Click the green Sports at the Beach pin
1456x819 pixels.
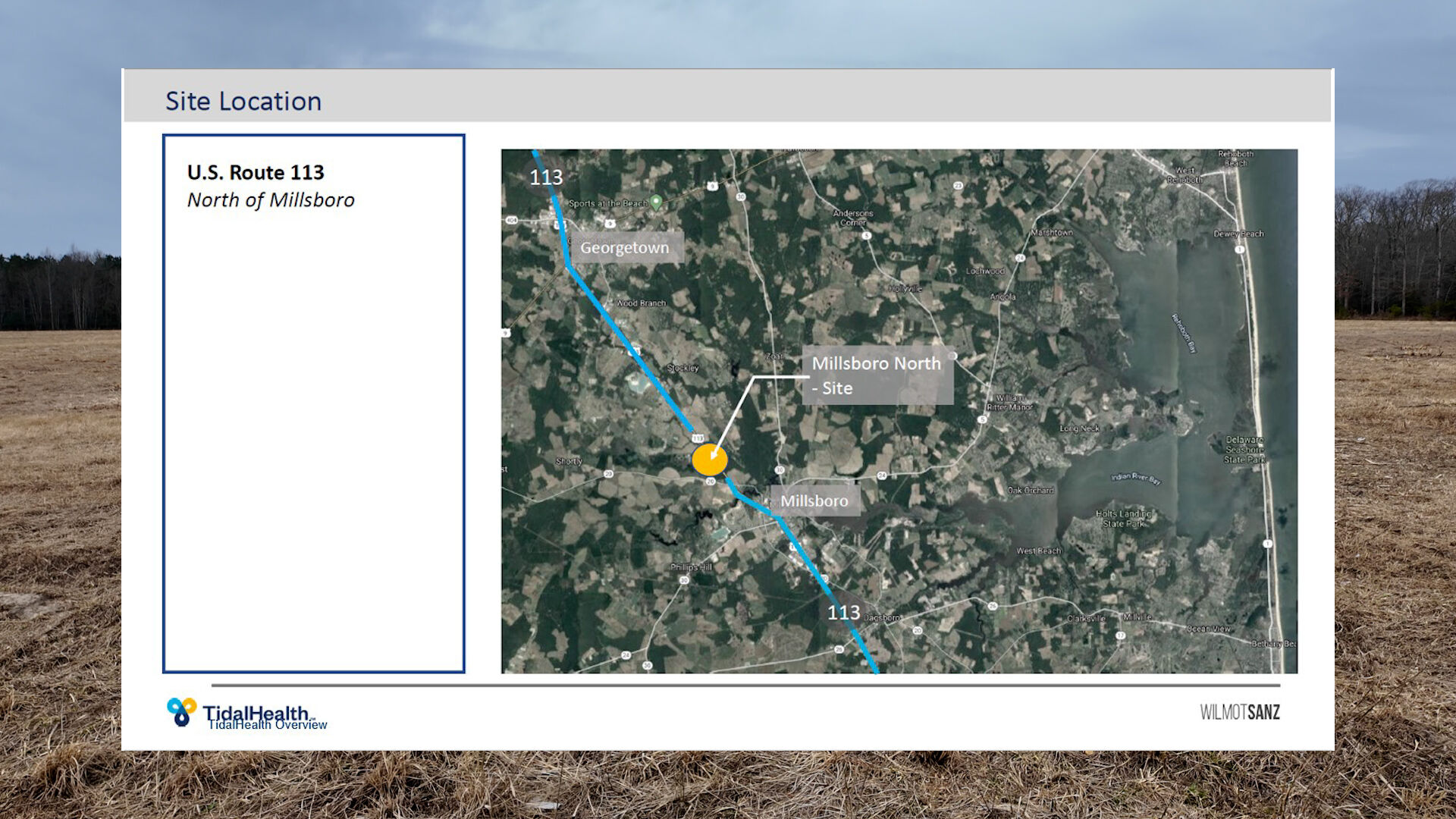[657, 202]
